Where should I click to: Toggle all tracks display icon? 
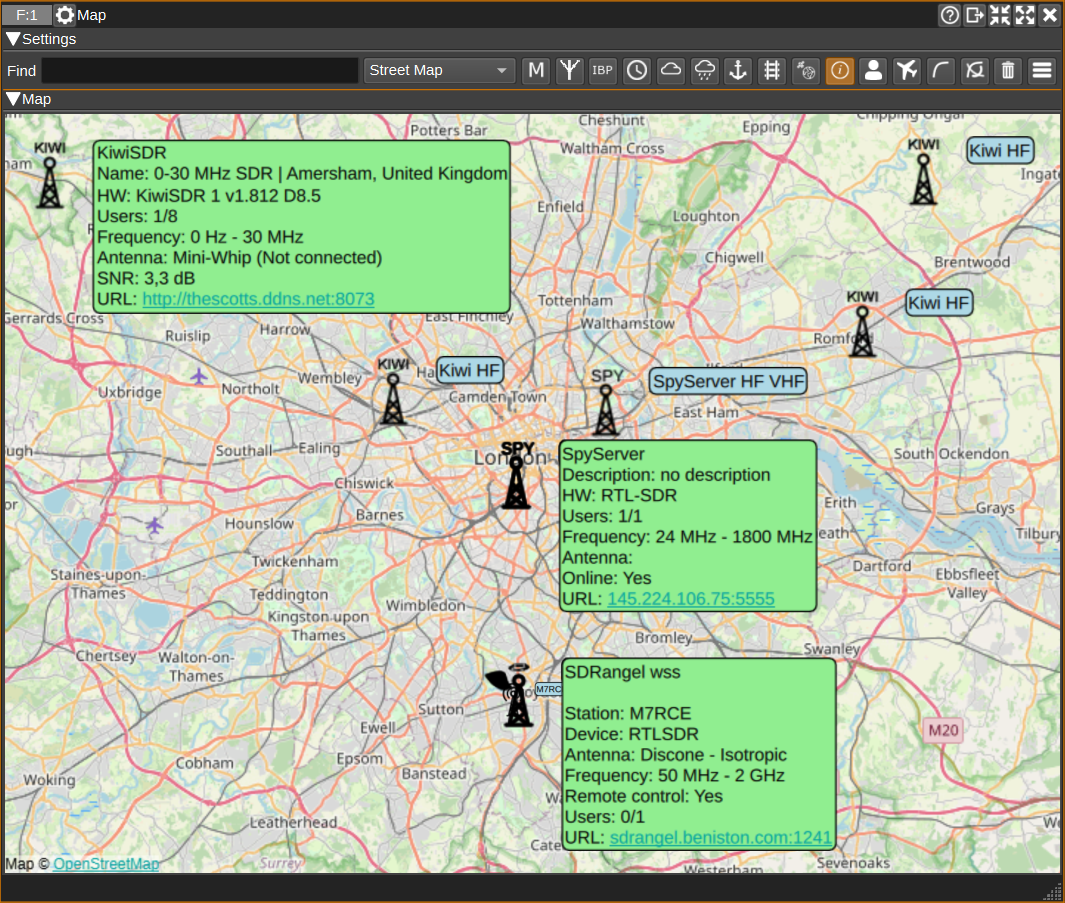[975, 71]
